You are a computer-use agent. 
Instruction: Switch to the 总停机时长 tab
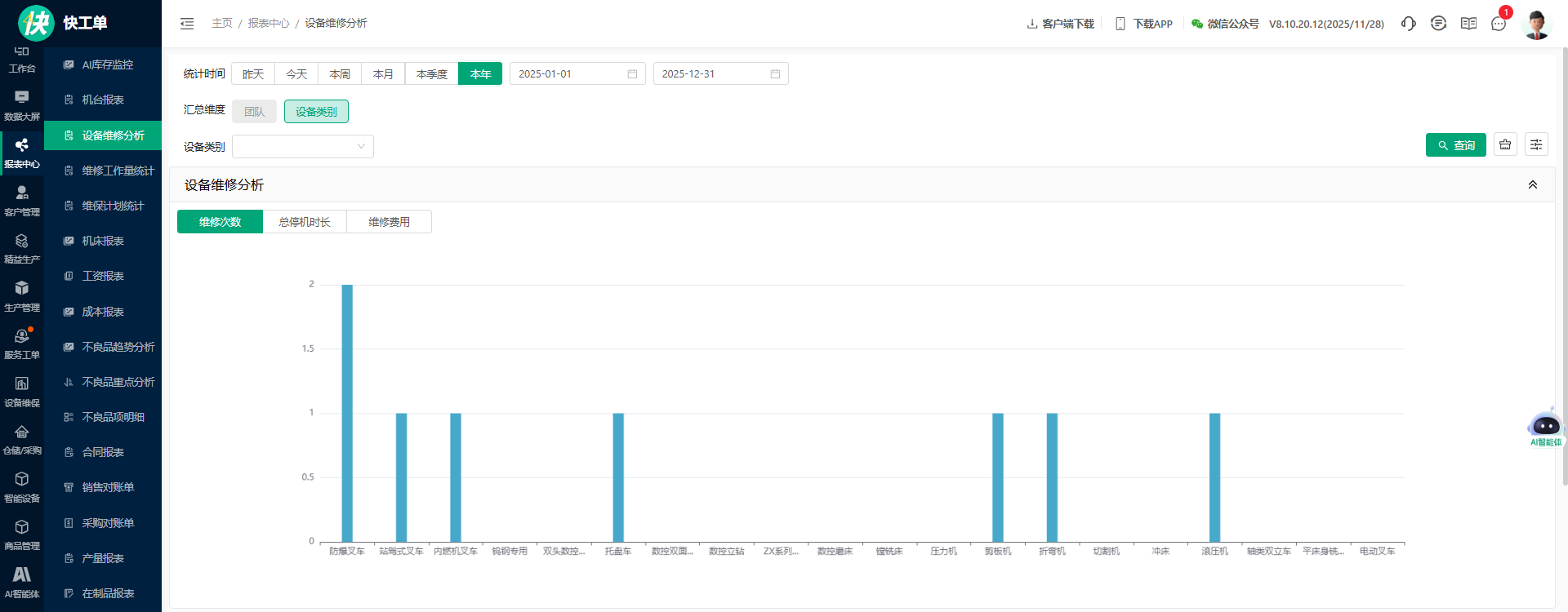[305, 222]
